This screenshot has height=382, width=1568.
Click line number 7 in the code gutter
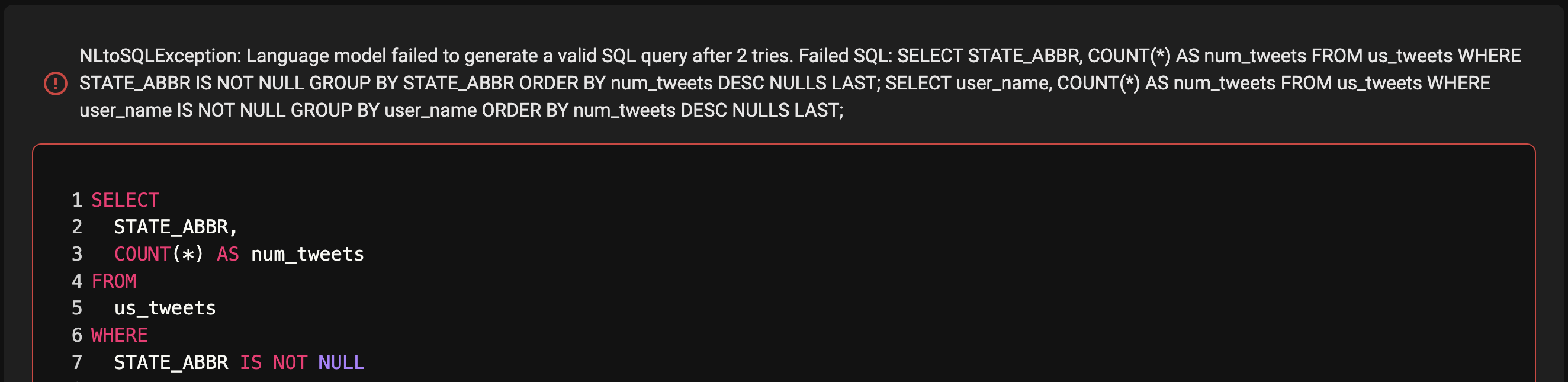[77, 362]
